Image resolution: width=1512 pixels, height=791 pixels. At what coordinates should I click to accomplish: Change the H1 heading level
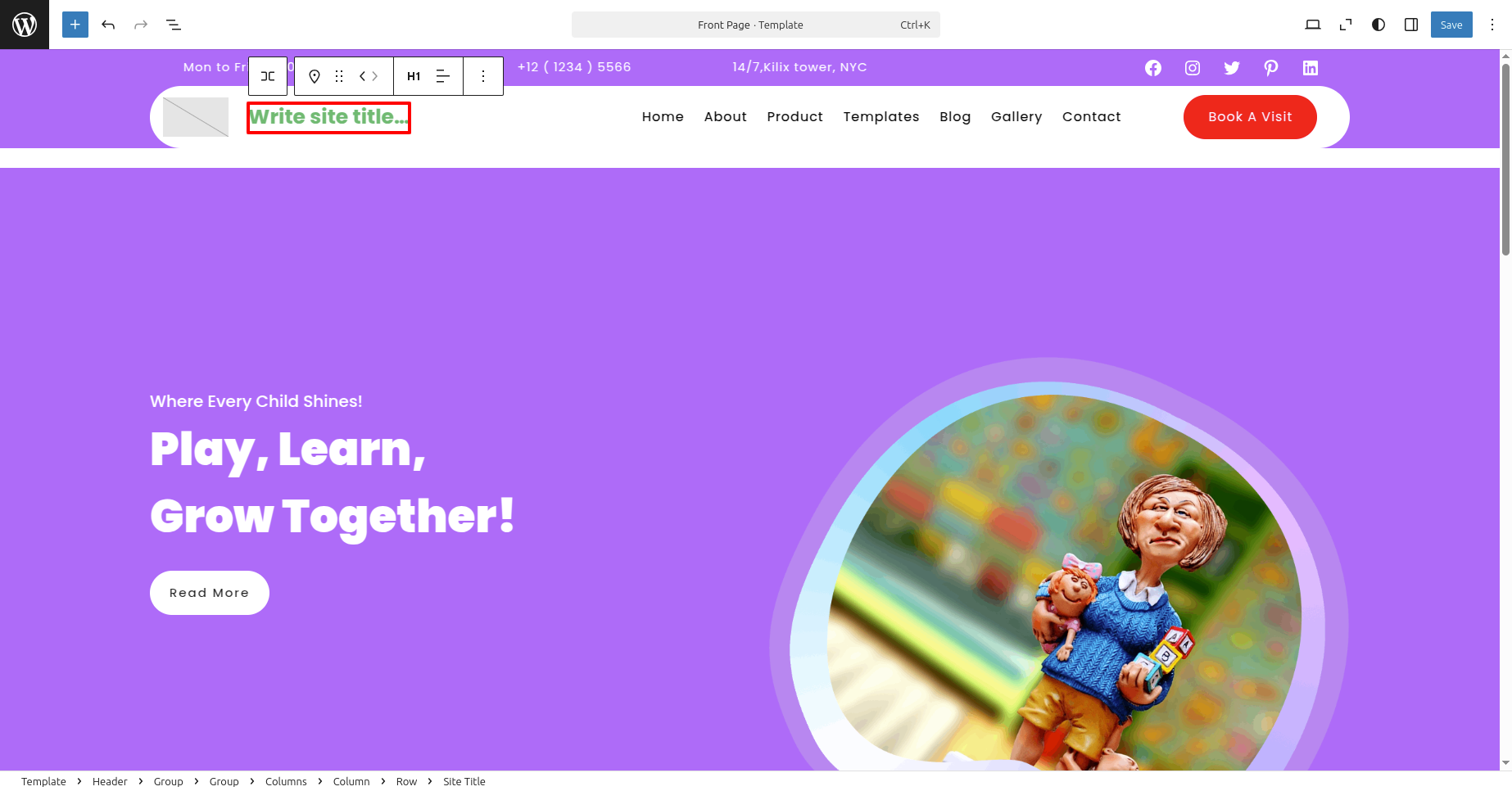(x=414, y=76)
